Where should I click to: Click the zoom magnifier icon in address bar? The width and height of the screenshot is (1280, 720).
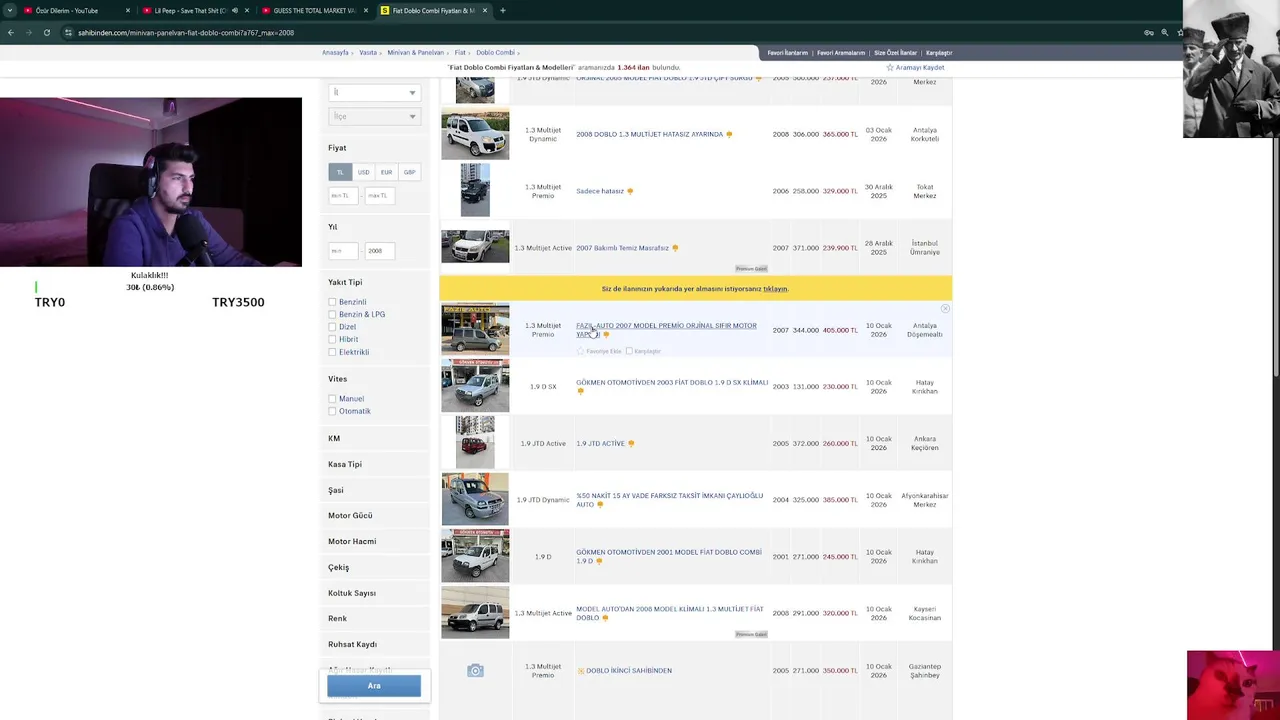point(1164,32)
